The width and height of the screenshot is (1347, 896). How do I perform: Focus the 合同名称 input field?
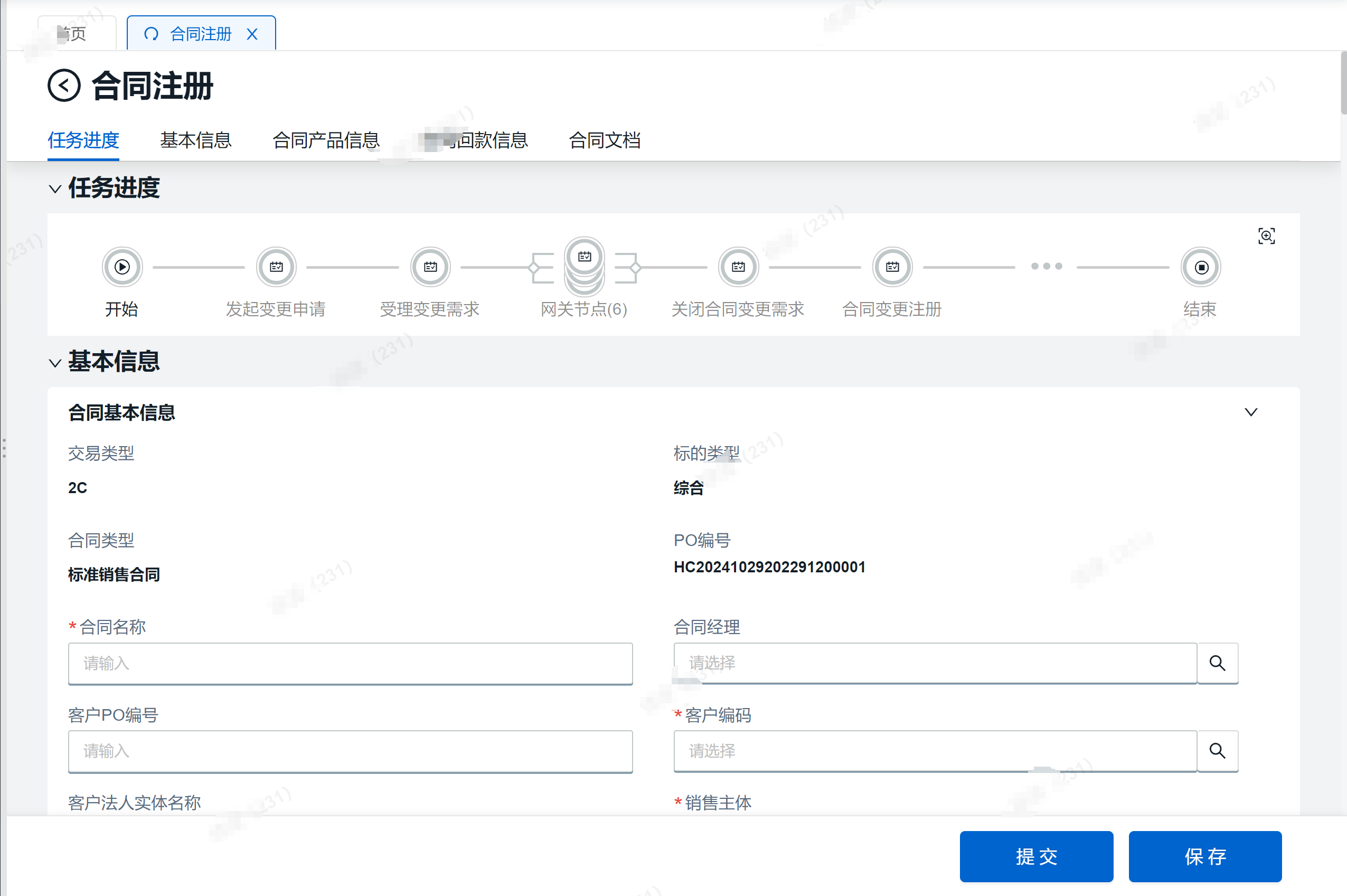350,664
